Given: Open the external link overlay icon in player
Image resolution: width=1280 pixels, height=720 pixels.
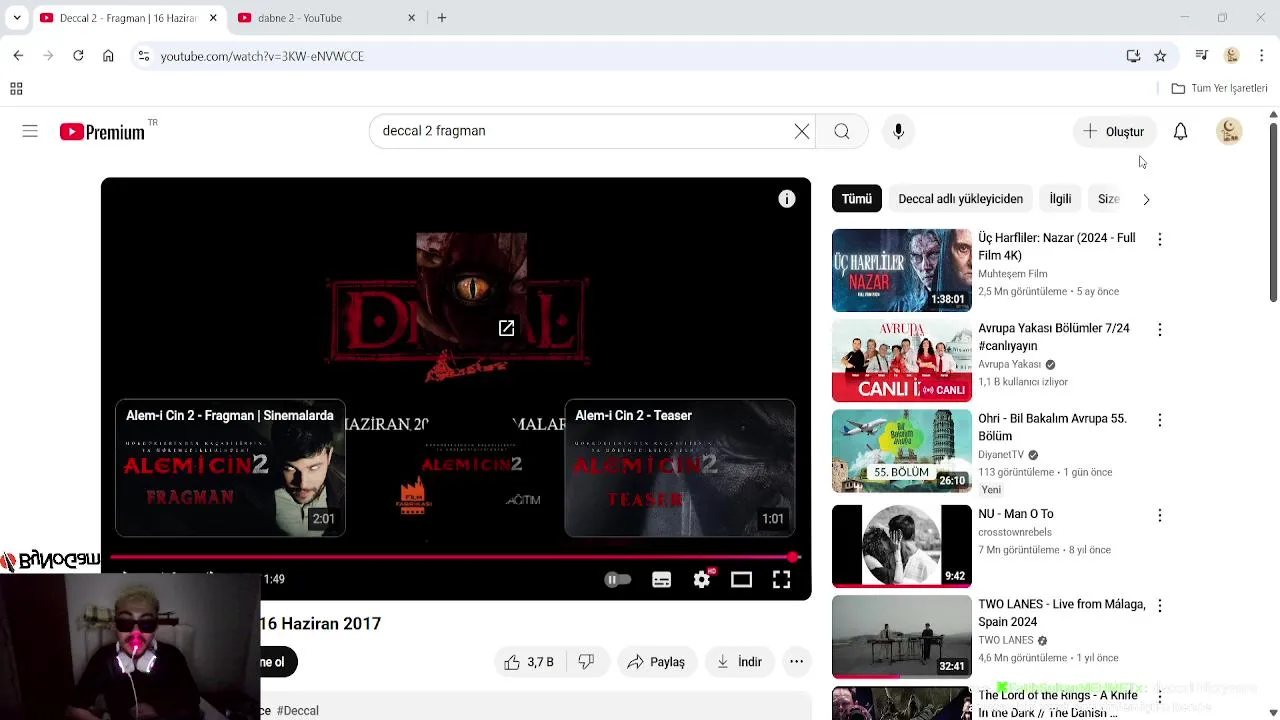Looking at the screenshot, I should coord(506,328).
